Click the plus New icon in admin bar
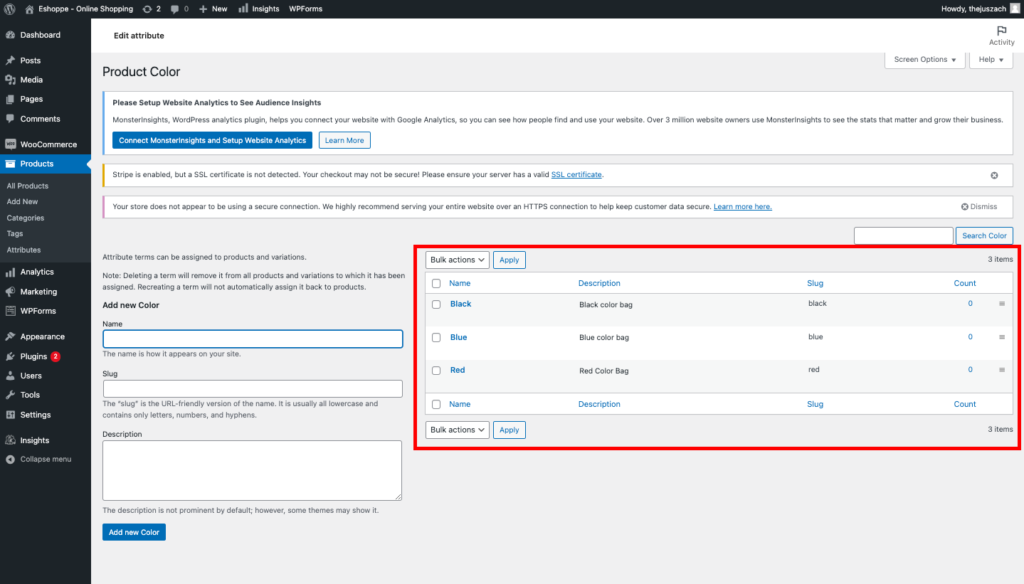Viewport: 1024px width, 584px height. [203, 9]
